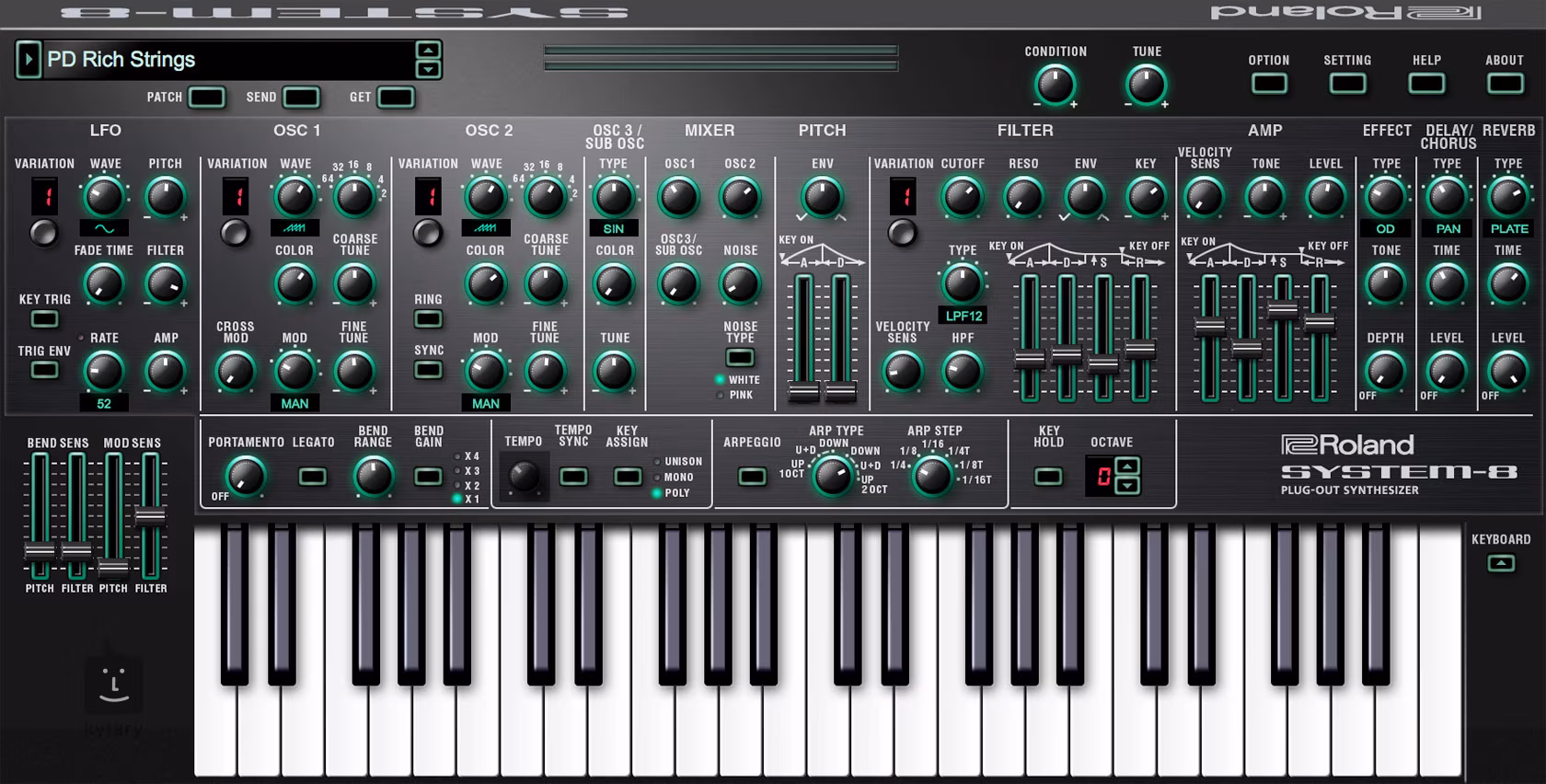Open the patch list arrow button
The image size is (1546, 784).
click(x=28, y=60)
